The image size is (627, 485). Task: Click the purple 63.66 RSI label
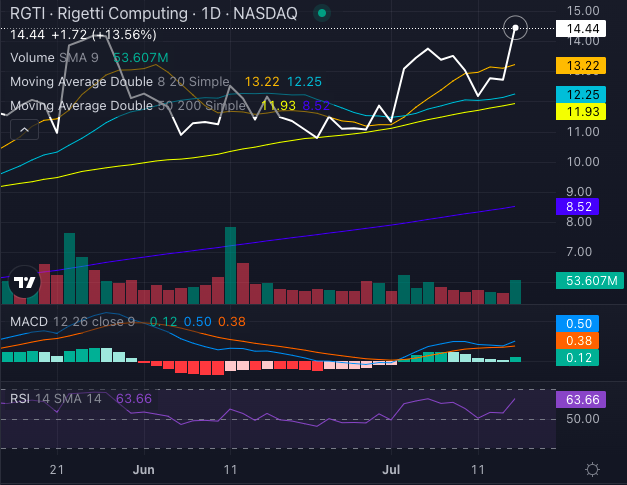point(581,399)
